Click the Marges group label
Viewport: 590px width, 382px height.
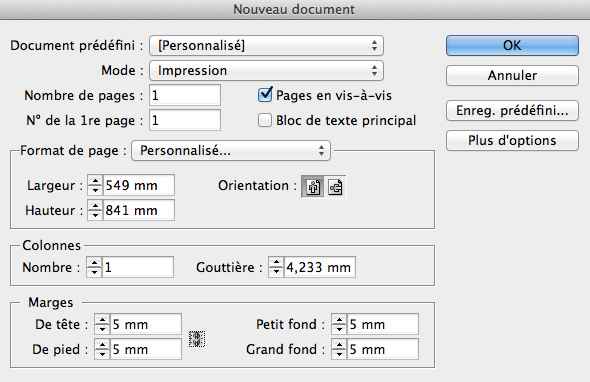click(x=50, y=302)
